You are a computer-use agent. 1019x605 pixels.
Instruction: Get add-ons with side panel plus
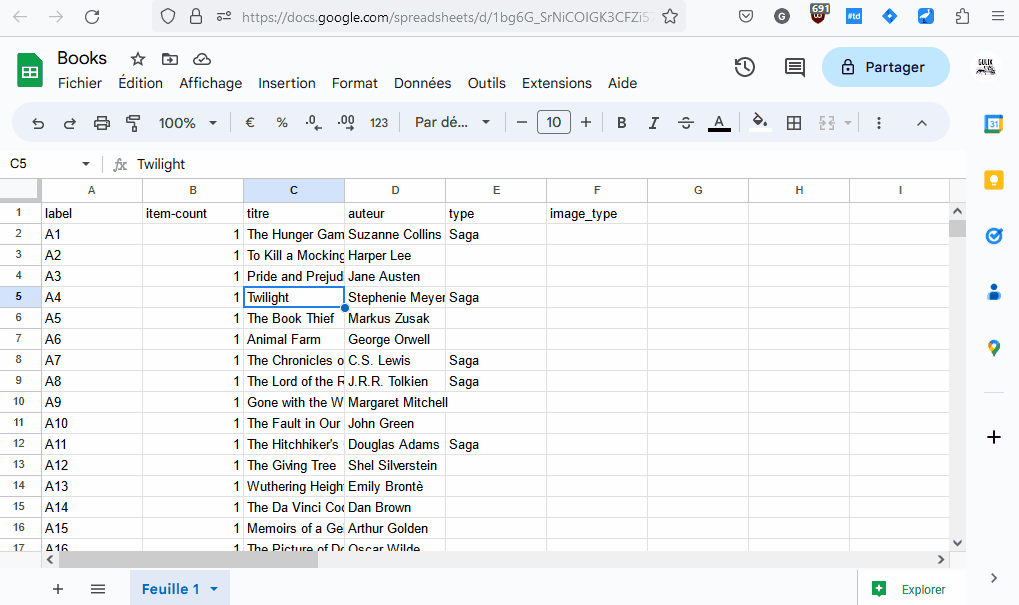click(994, 437)
